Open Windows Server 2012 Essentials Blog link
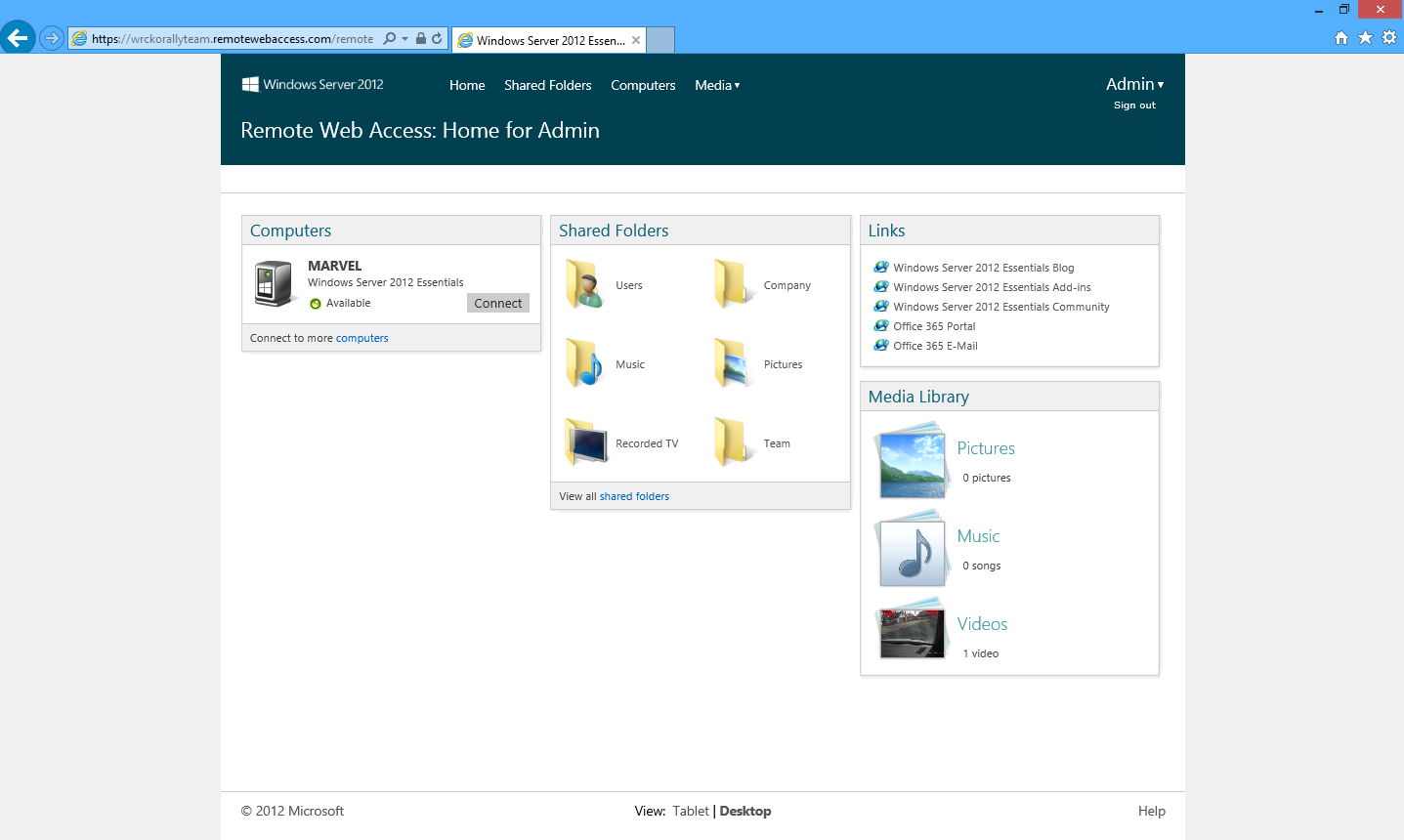 coord(983,268)
